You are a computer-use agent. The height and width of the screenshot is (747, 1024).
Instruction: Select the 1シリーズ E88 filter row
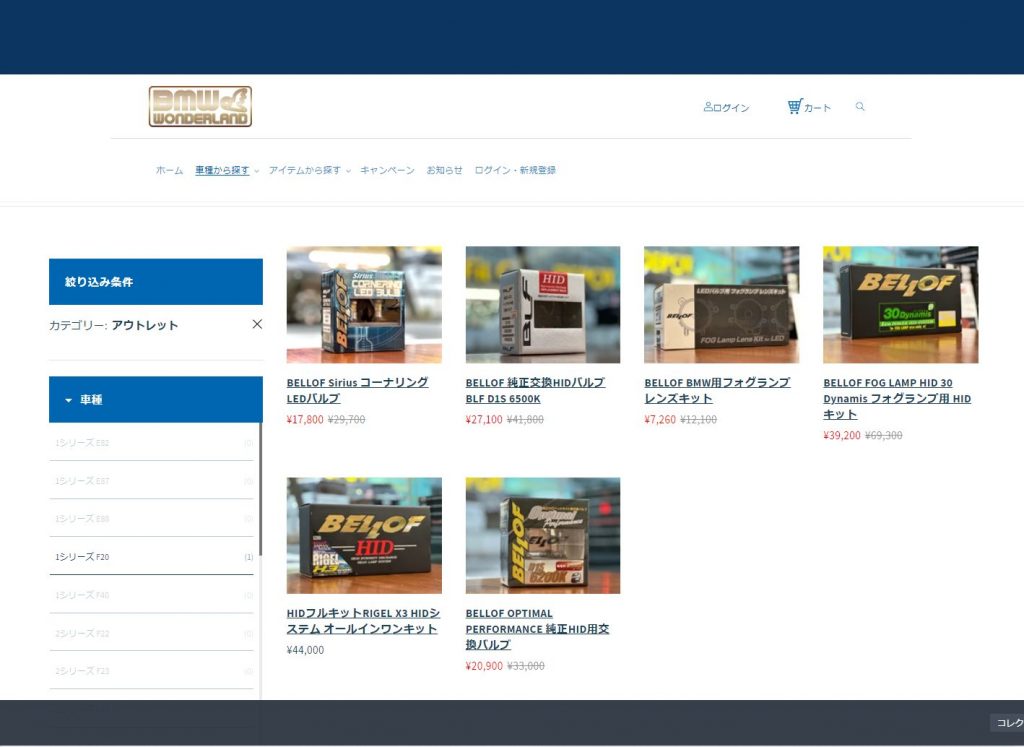coord(152,518)
